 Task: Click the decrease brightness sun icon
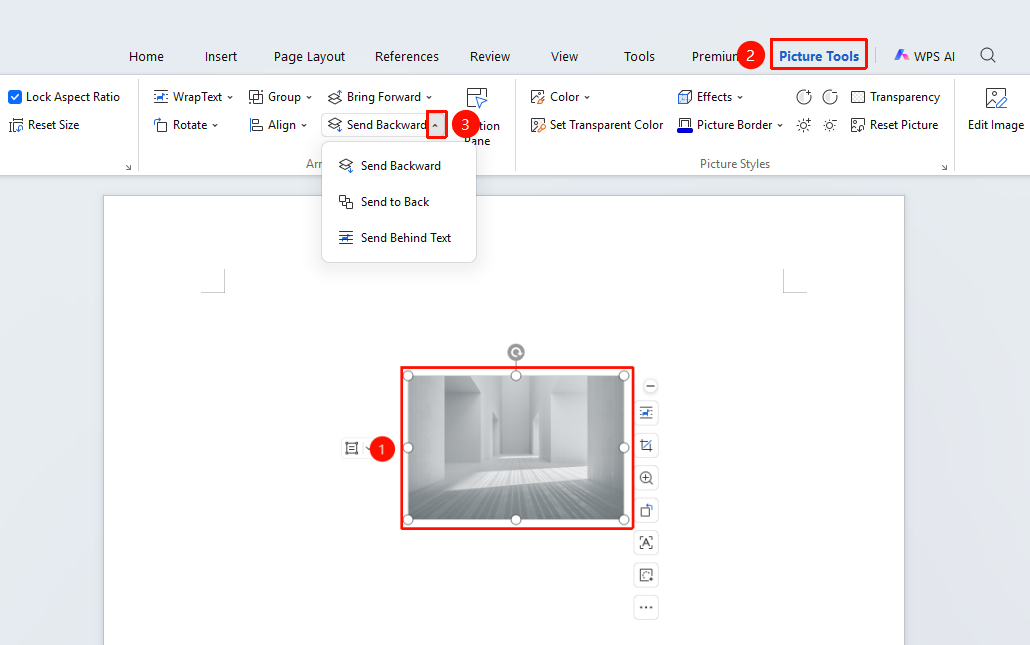pos(830,125)
